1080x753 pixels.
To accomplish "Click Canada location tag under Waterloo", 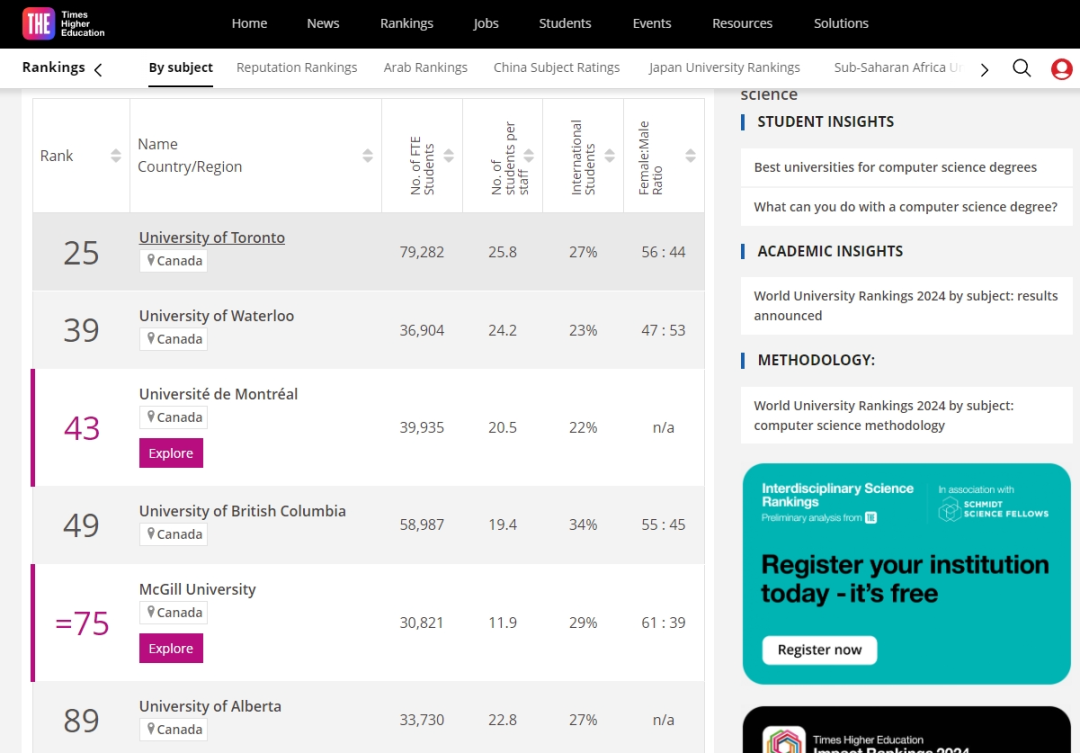I will 174,339.
